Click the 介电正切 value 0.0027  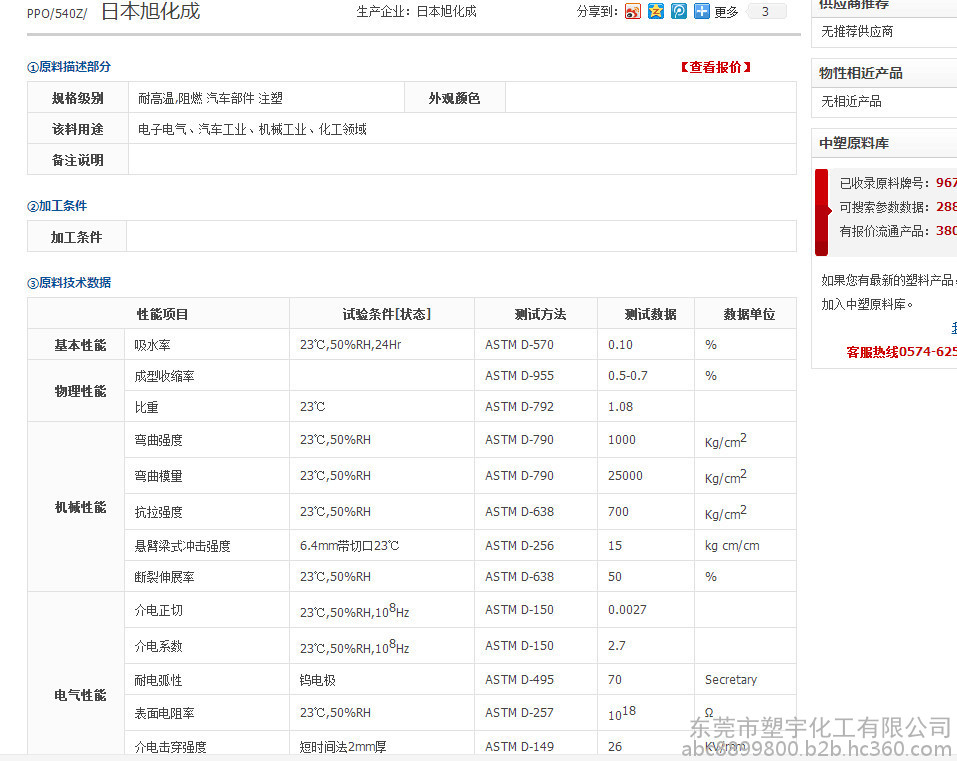coord(627,610)
